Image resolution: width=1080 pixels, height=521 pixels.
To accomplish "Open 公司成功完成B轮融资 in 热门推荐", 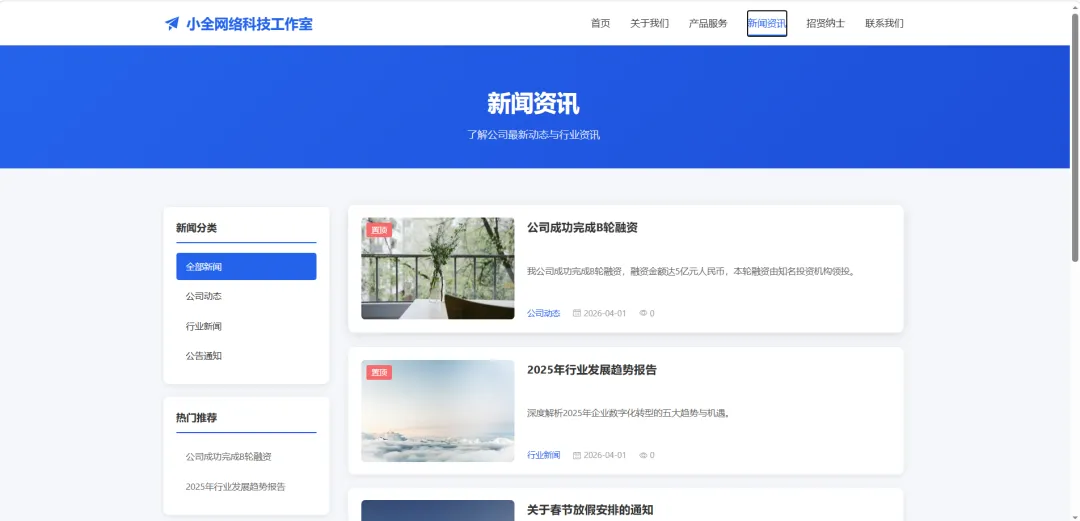I will [x=229, y=457].
